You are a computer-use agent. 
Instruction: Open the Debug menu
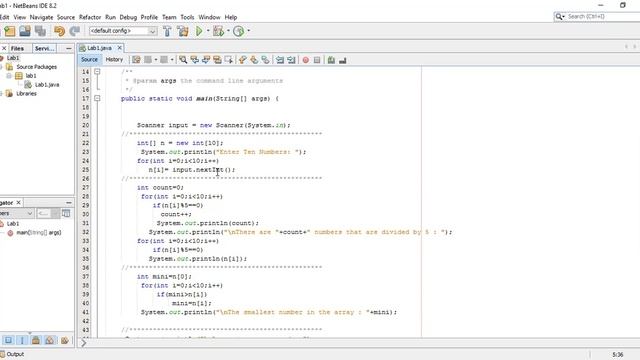(128, 17)
